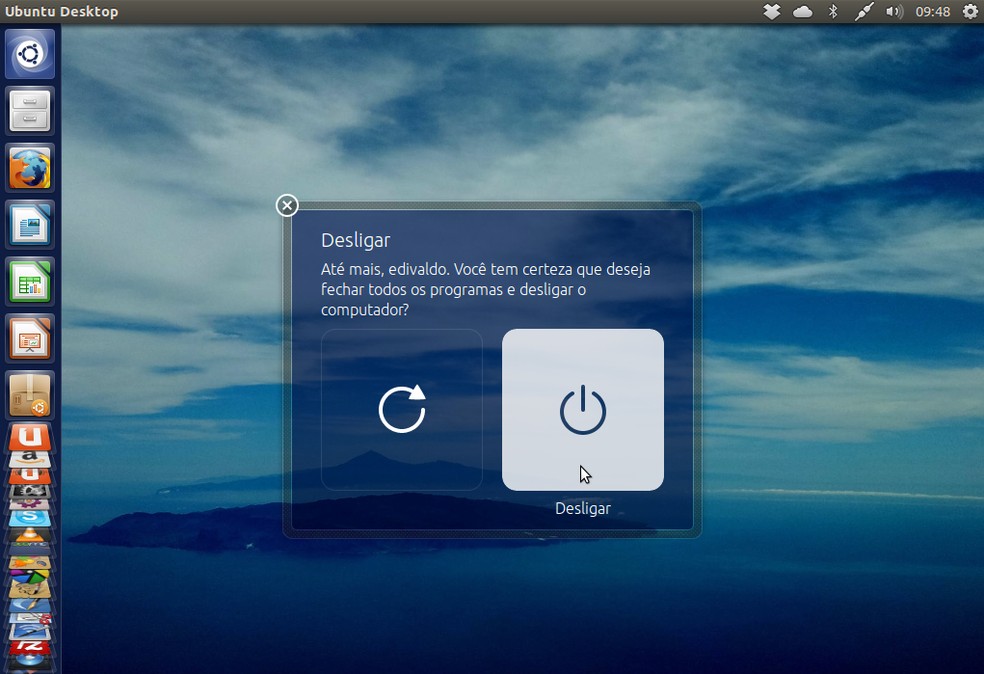984x674 pixels.
Task: Launch LibreOffice Writer
Action: click(x=29, y=225)
